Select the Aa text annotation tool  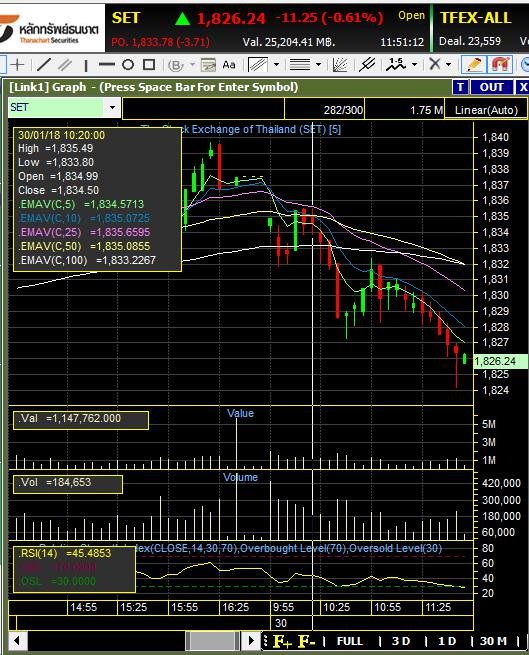[x=229, y=65]
